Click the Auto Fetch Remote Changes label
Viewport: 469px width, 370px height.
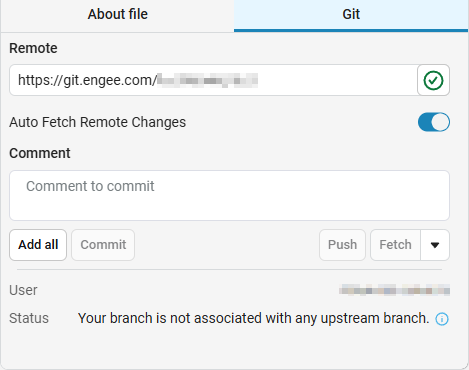pos(97,122)
